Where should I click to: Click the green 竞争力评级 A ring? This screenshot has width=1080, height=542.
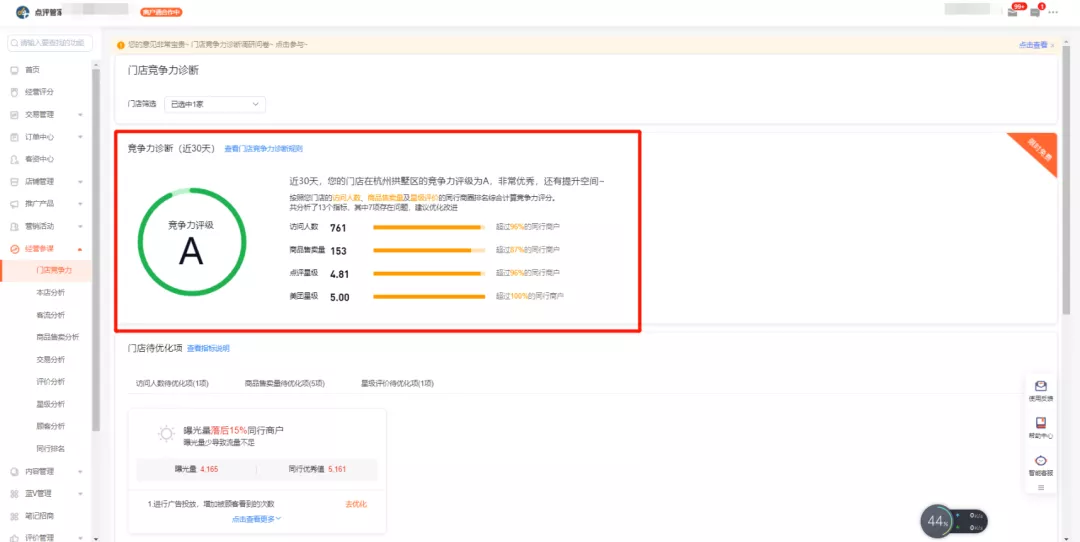click(x=191, y=241)
